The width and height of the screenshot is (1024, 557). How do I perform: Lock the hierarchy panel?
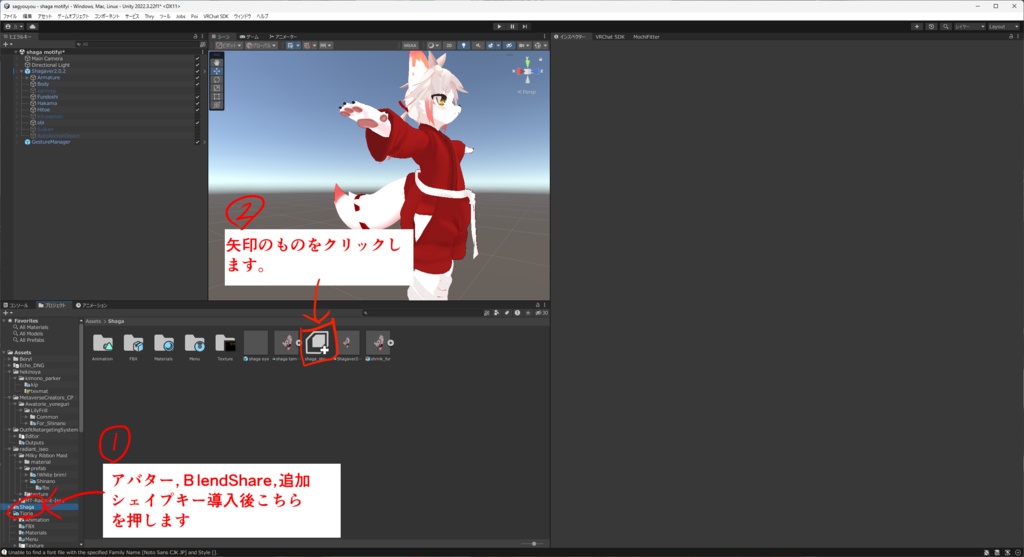coord(195,37)
